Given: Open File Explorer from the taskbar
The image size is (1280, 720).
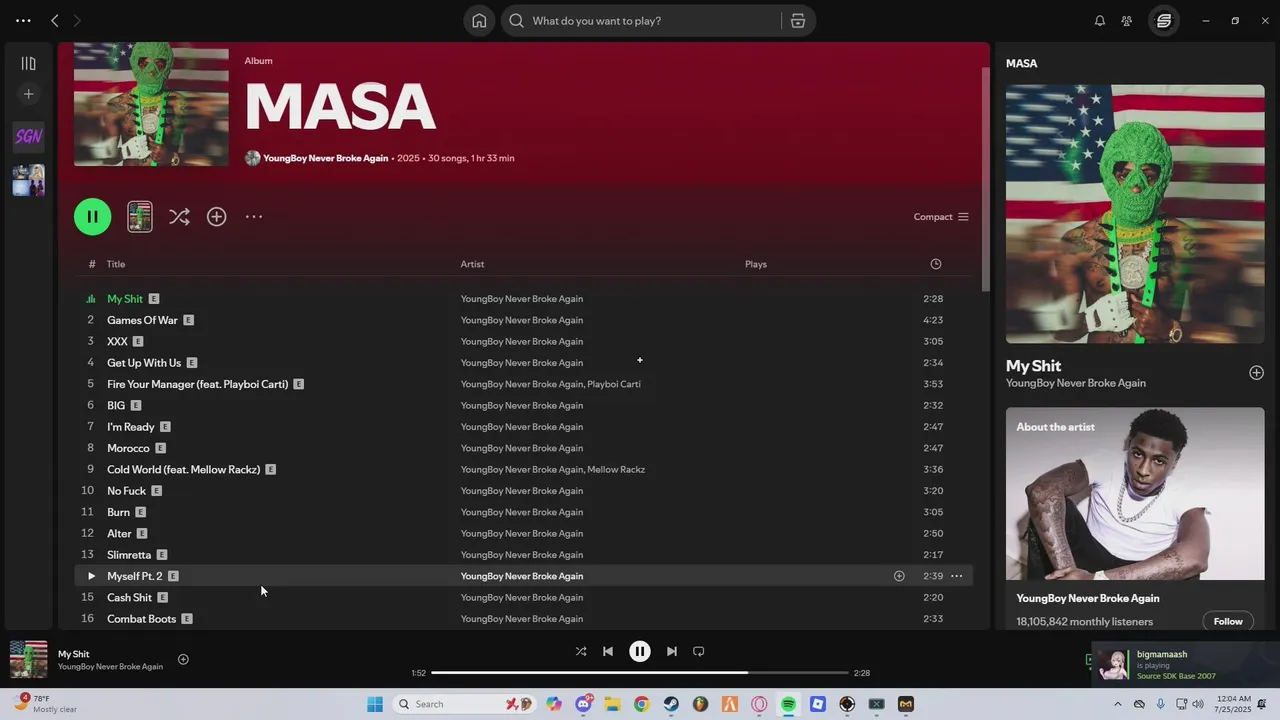Looking at the screenshot, I should (x=612, y=704).
